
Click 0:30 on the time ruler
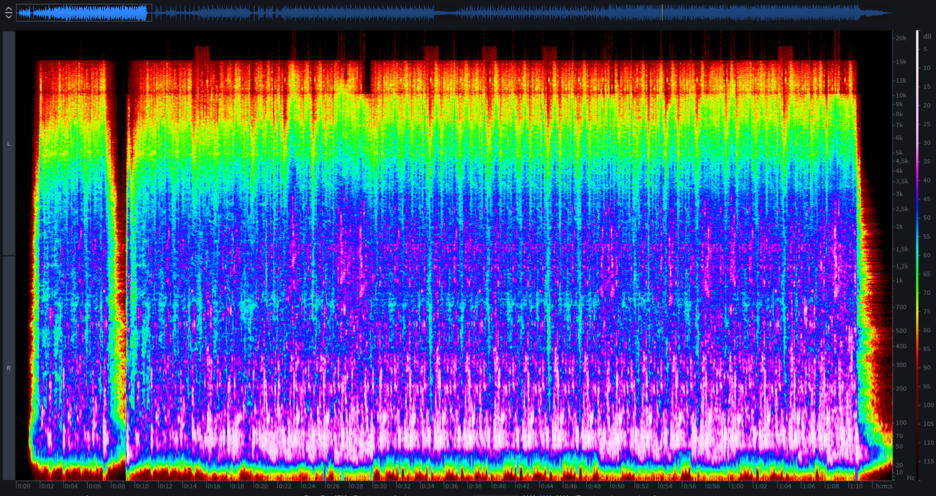pos(380,487)
